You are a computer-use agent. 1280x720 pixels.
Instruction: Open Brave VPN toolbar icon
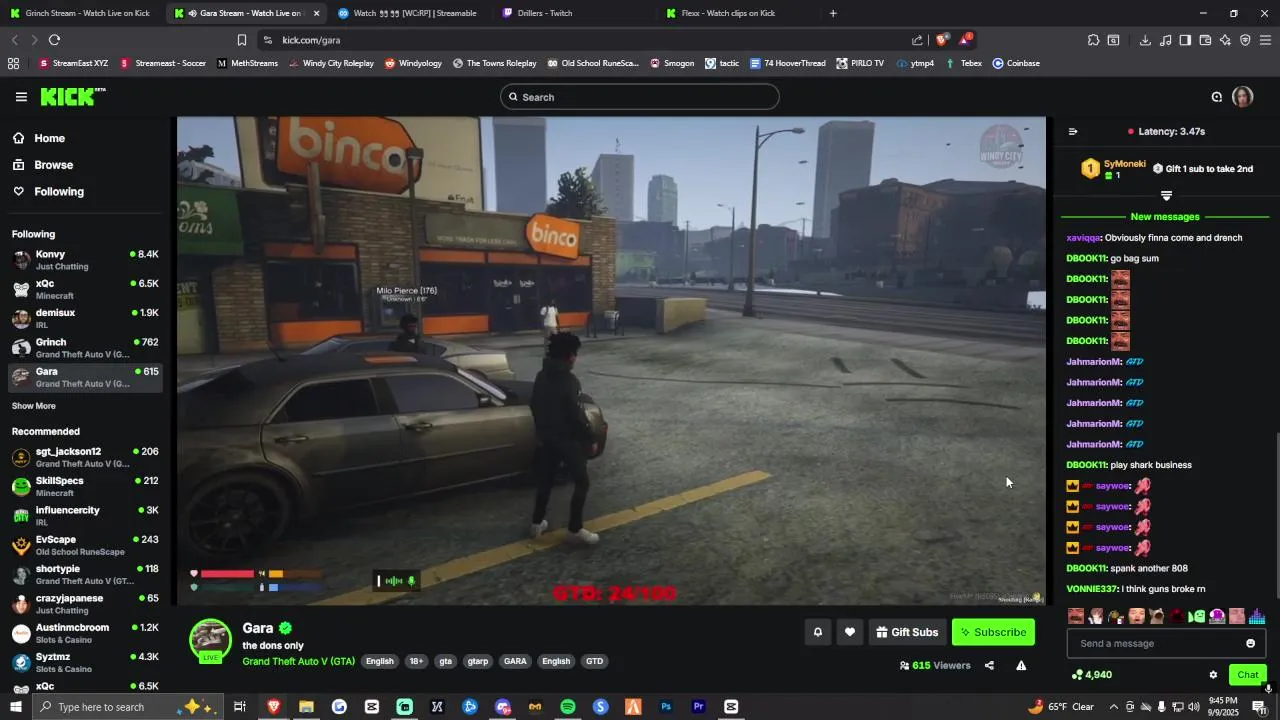click(x=1245, y=40)
